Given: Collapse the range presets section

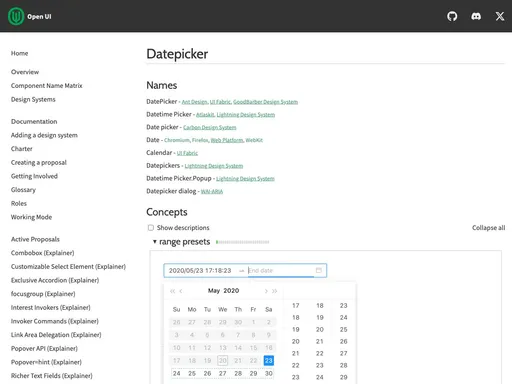Looking at the screenshot, I should point(155,242).
